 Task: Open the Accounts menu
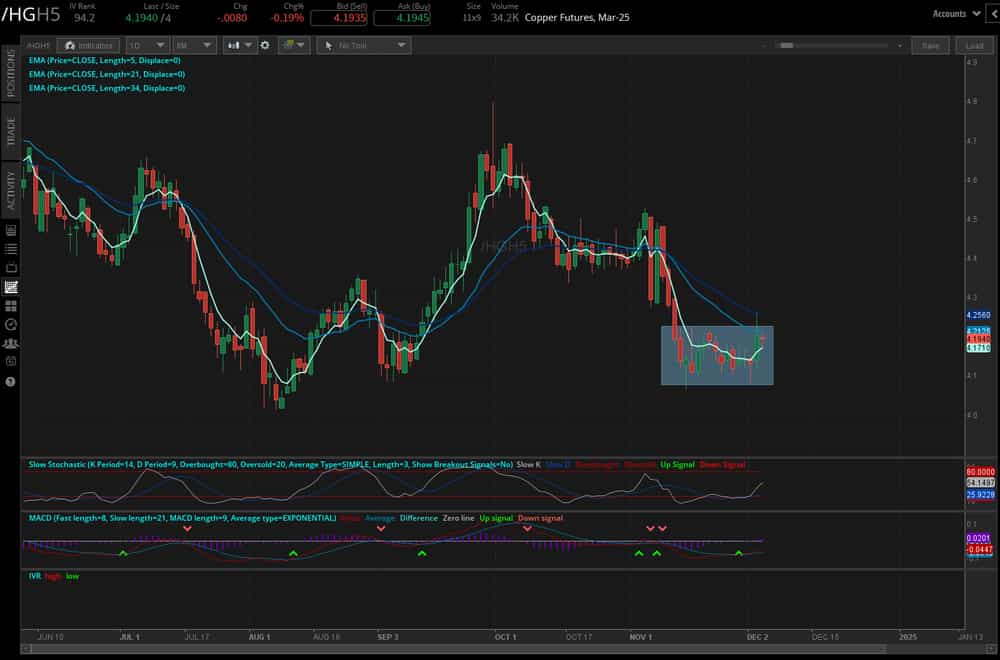955,14
